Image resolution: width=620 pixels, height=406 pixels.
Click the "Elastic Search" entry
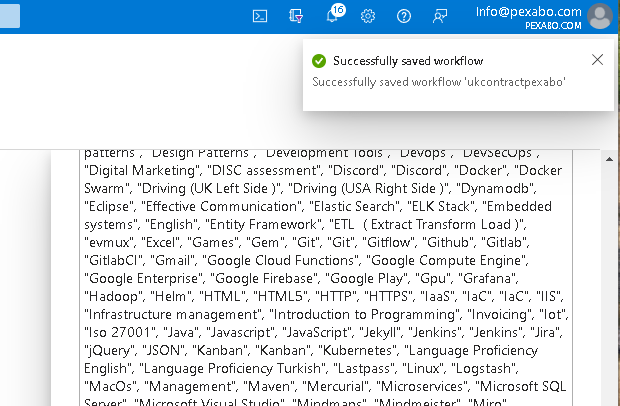(355, 206)
